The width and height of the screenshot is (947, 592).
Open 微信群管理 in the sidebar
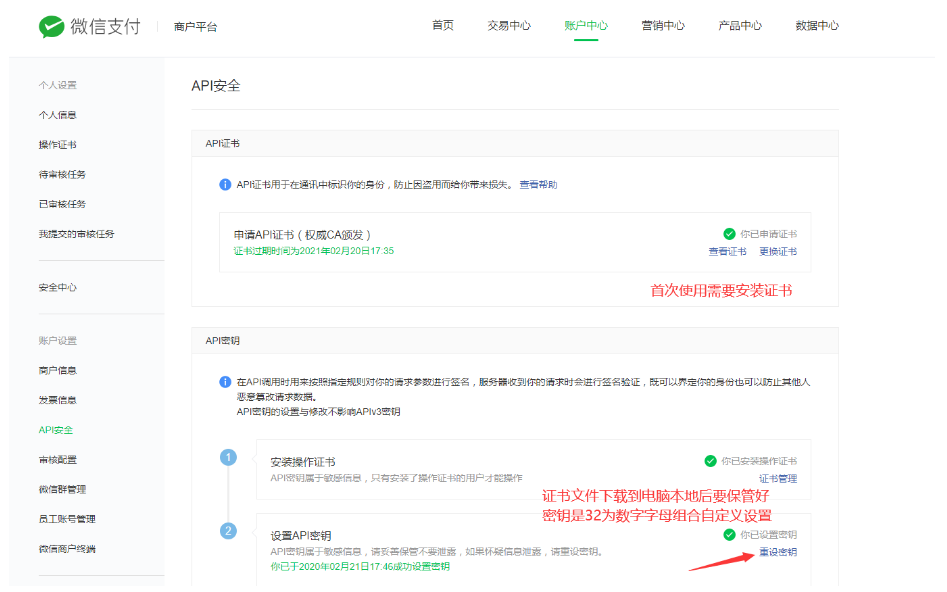tap(62, 489)
